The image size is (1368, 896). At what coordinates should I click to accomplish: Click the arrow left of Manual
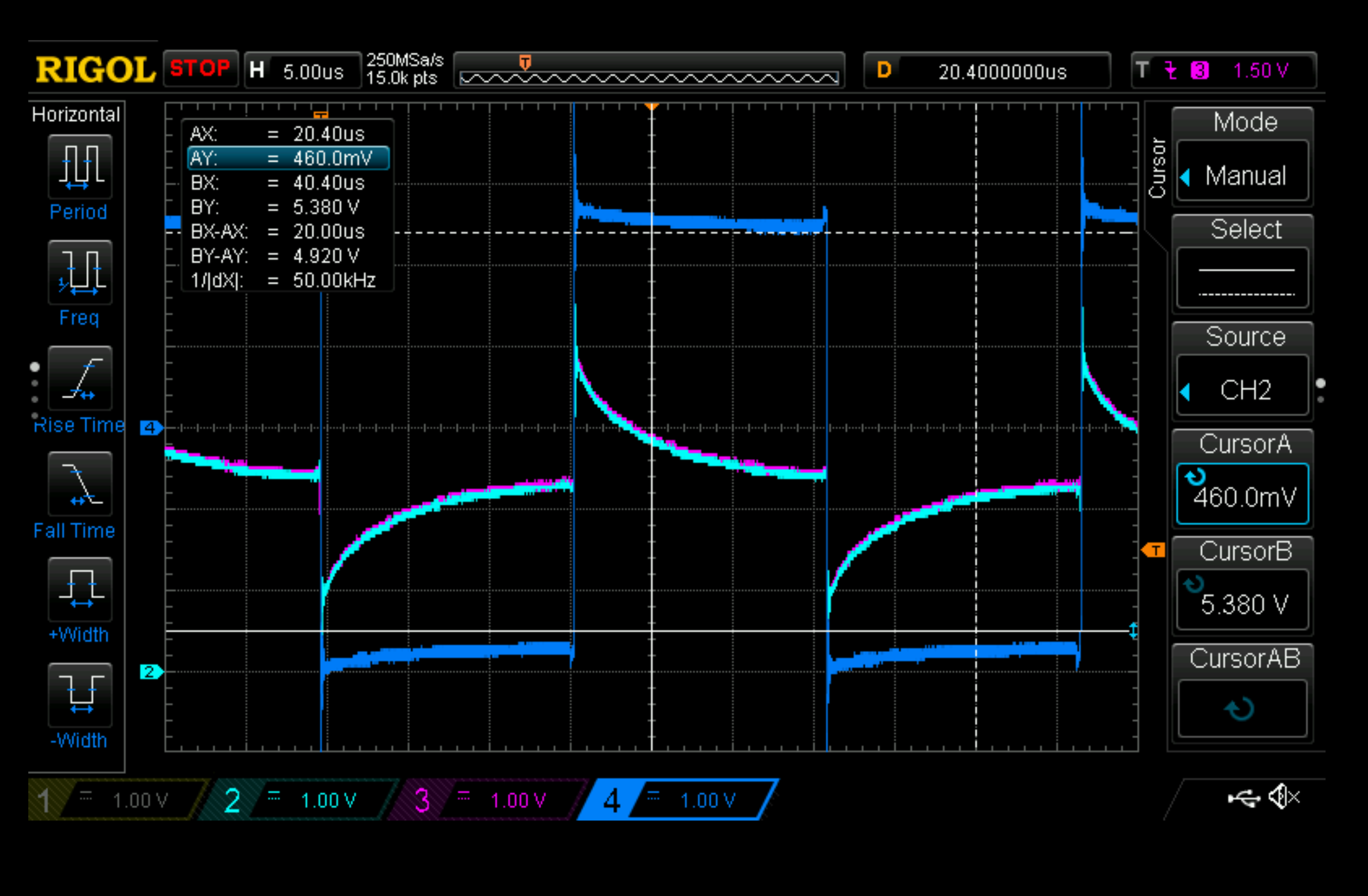(x=1186, y=177)
